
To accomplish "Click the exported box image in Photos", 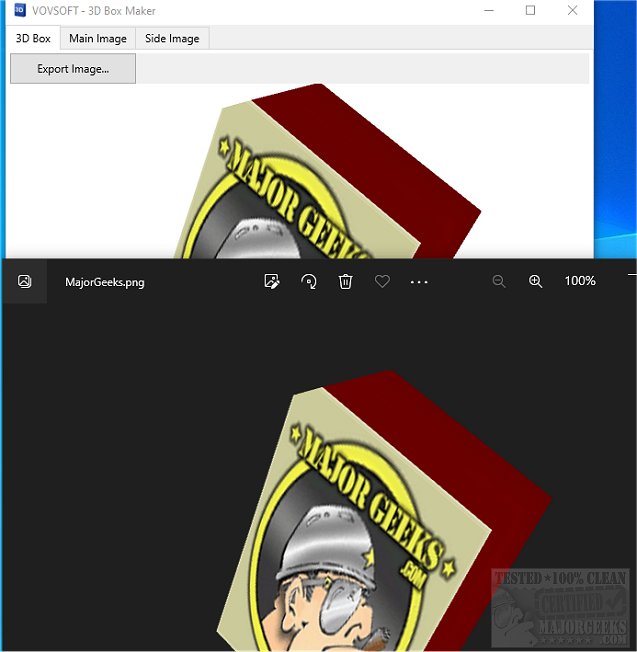I will coord(383,511).
